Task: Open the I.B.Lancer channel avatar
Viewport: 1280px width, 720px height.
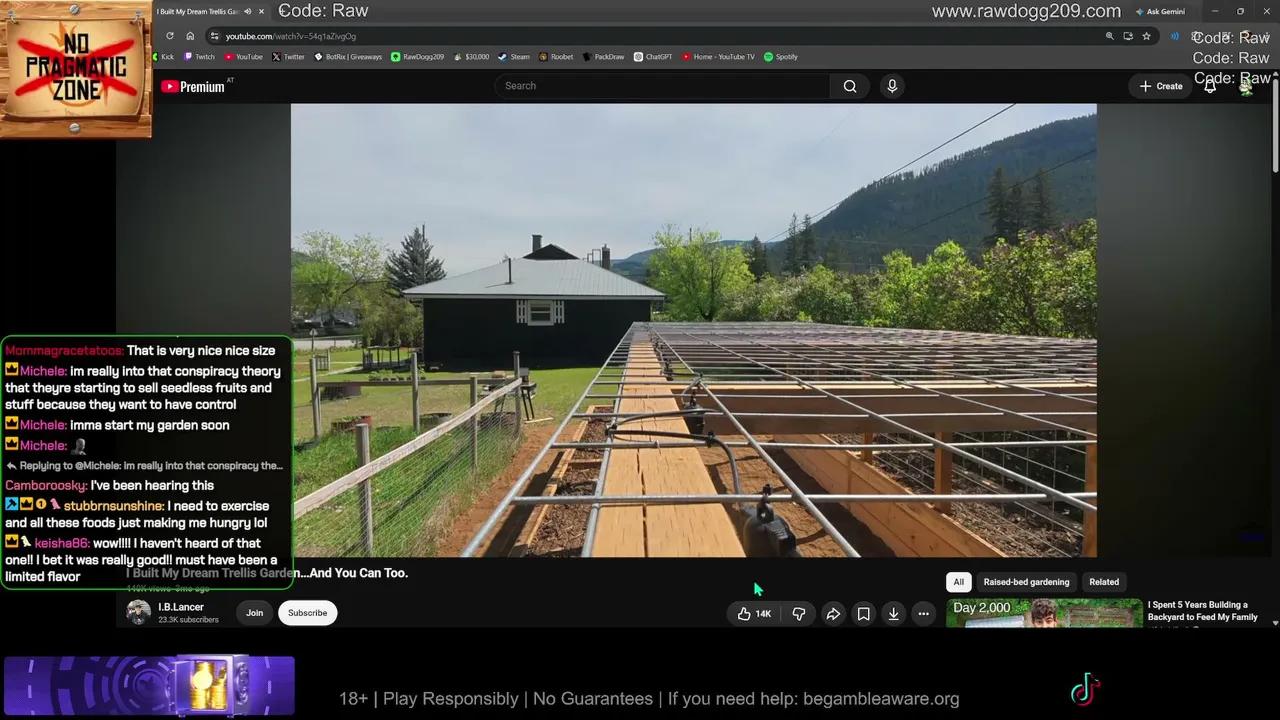Action: pyautogui.click(x=139, y=612)
